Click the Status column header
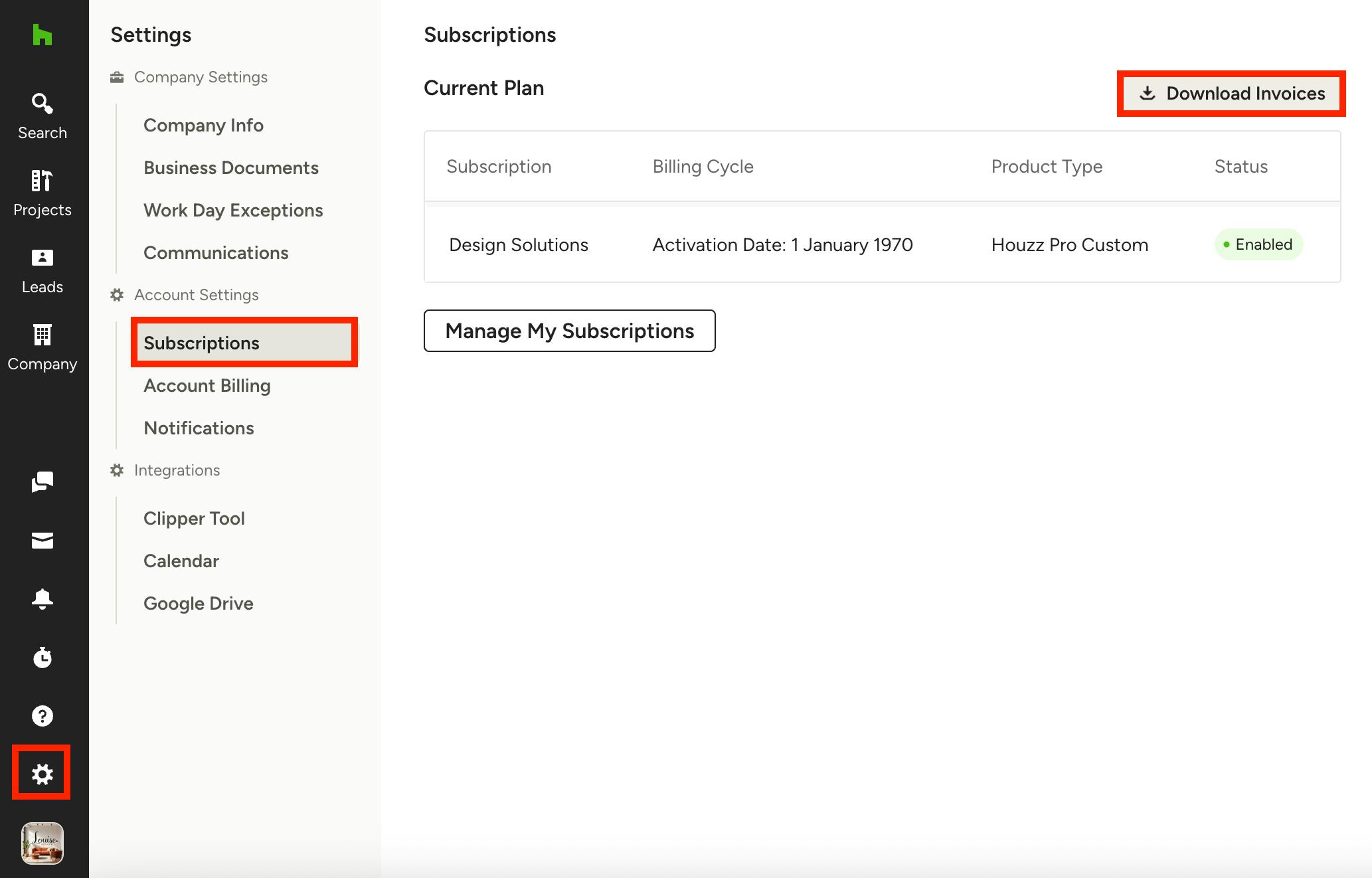Image resolution: width=1372 pixels, height=878 pixels. pyautogui.click(x=1241, y=167)
